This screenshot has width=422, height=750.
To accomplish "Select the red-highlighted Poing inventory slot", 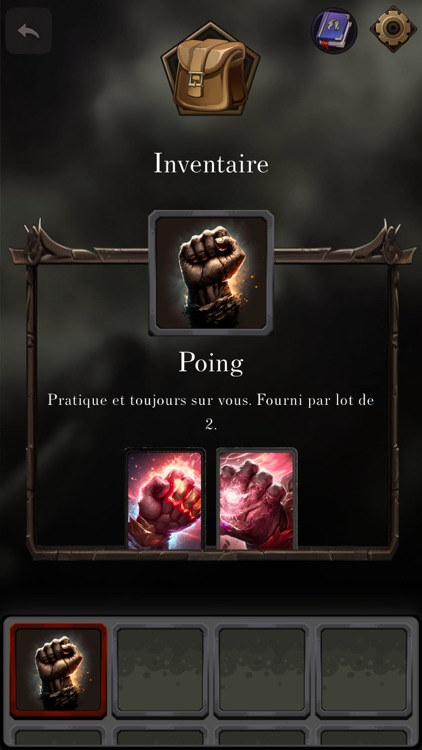I will [x=58, y=669].
